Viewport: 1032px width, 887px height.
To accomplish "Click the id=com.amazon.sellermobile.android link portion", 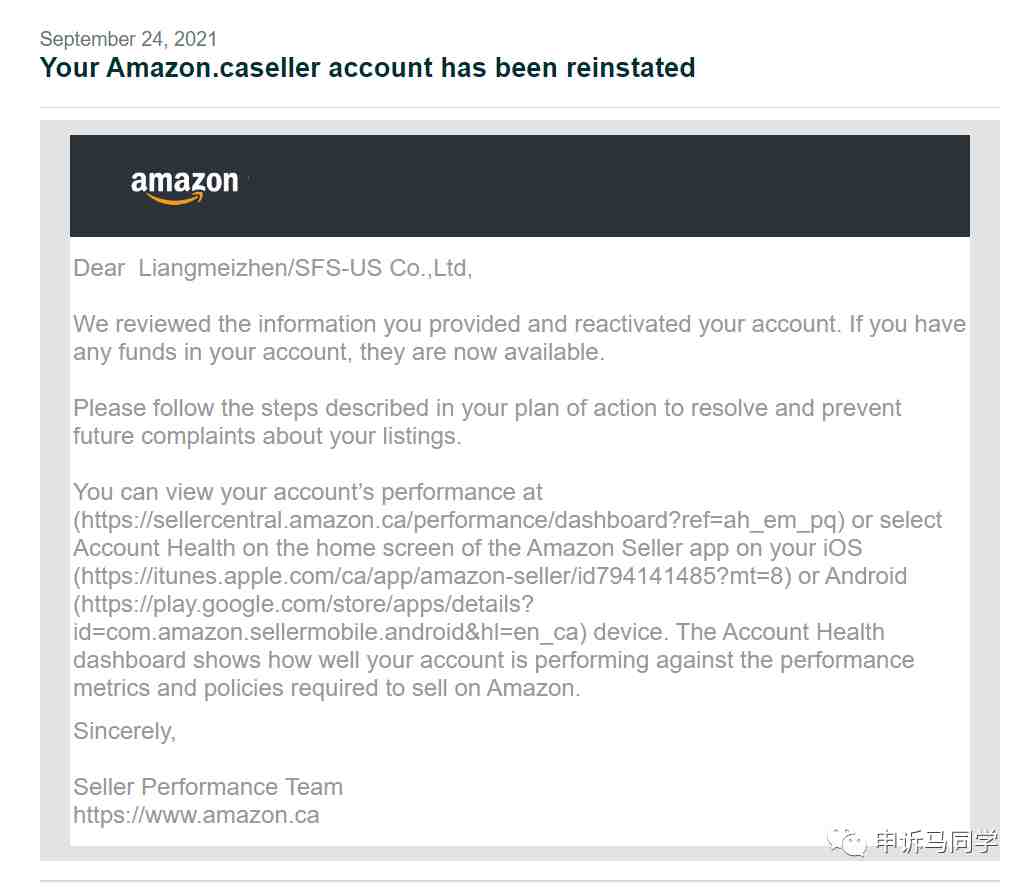I will coord(330,632).
